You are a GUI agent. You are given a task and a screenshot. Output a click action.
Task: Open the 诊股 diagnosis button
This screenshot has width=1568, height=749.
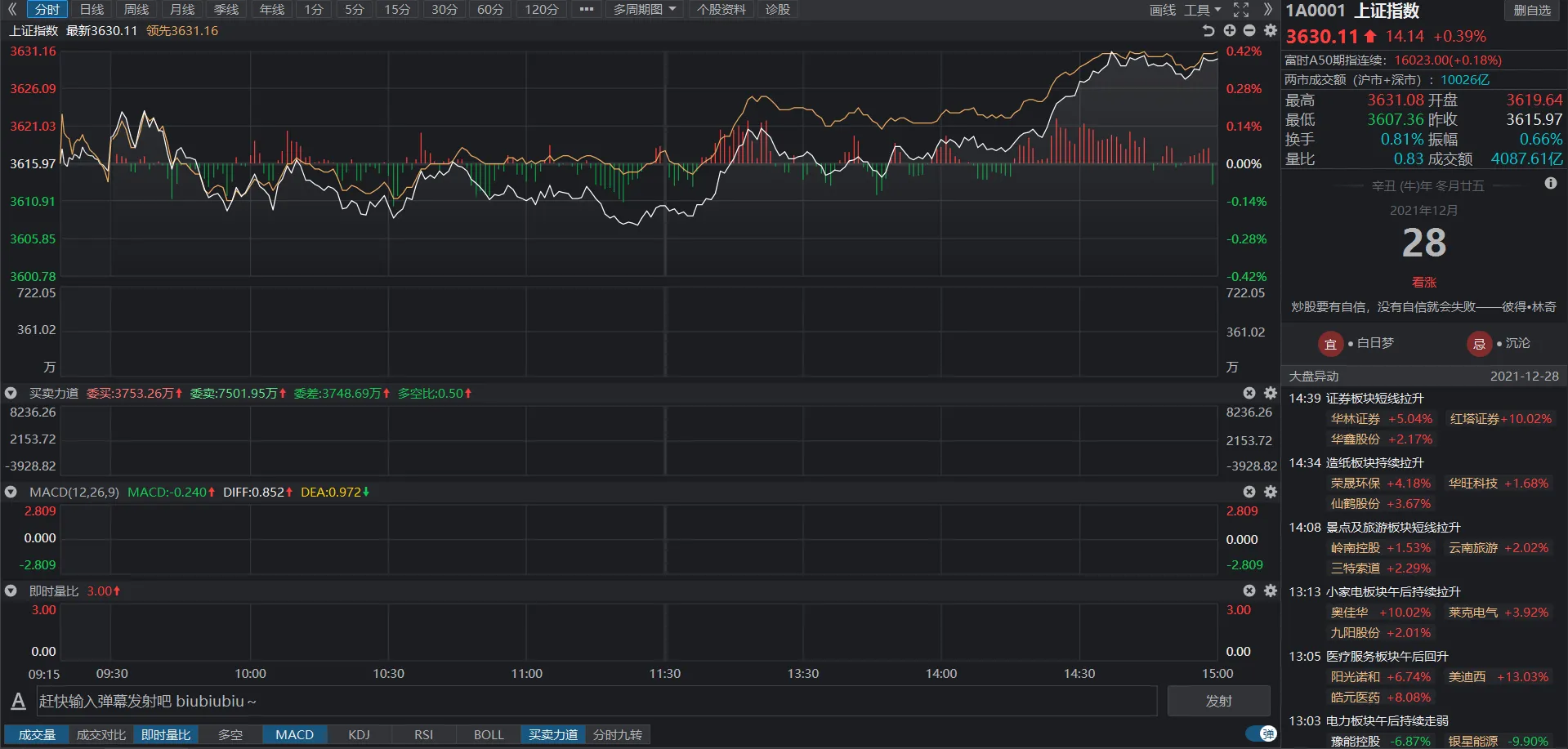tap(778, 10)
